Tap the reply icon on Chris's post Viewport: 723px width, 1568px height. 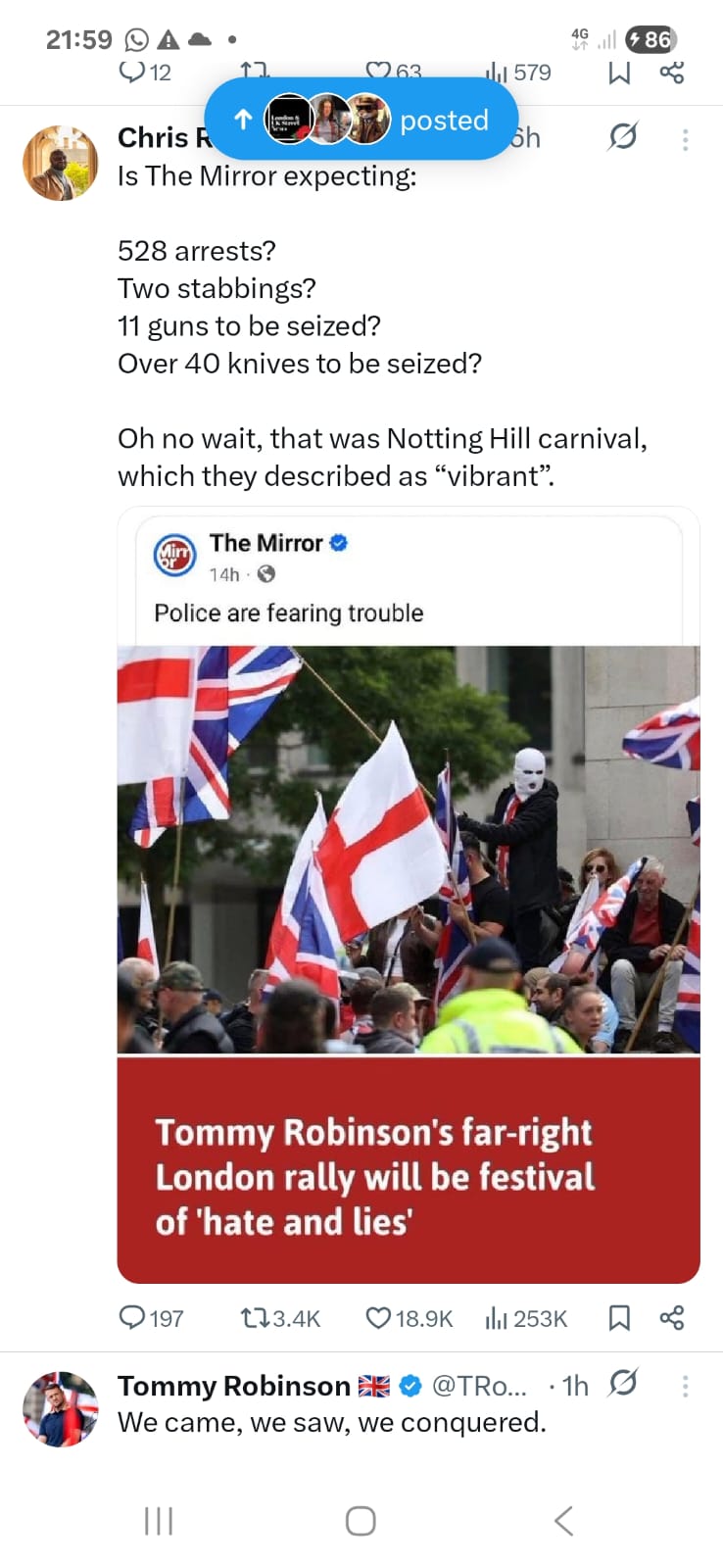pyautogui.click(x=132, y=1318)
